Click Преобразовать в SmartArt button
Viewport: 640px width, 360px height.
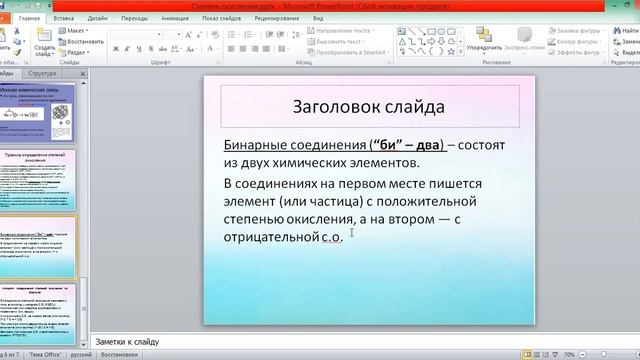coord(348,52)
